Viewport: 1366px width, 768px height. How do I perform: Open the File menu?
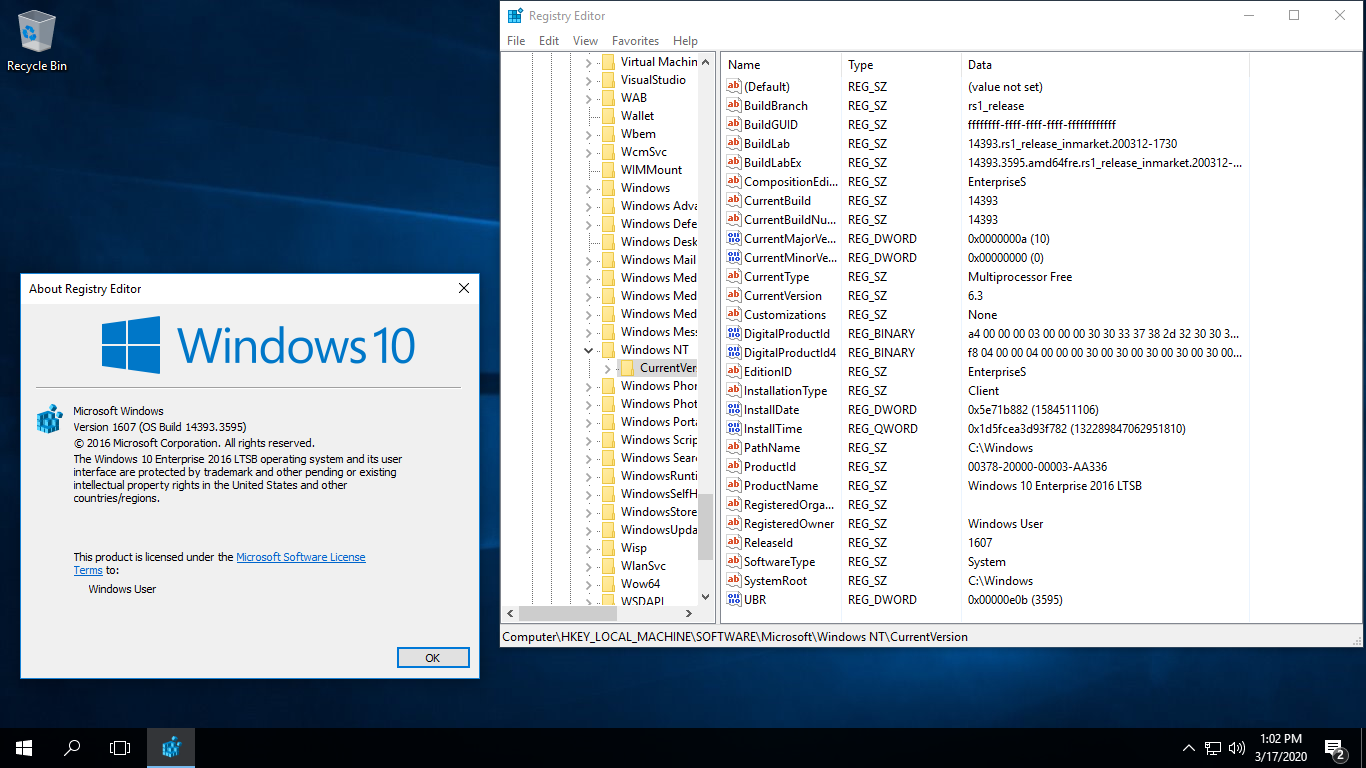click(516, 41)
